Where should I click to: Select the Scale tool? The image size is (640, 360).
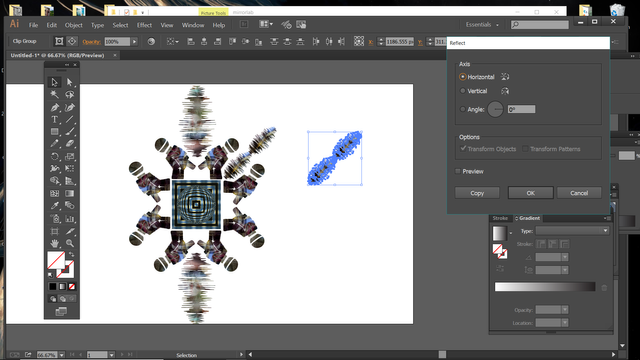(69, 156)
